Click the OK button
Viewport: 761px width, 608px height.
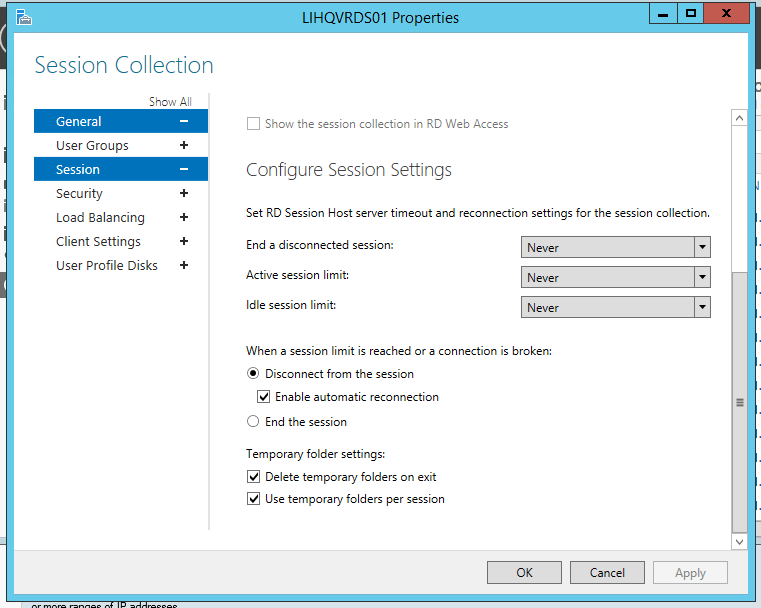click(524, 573)
